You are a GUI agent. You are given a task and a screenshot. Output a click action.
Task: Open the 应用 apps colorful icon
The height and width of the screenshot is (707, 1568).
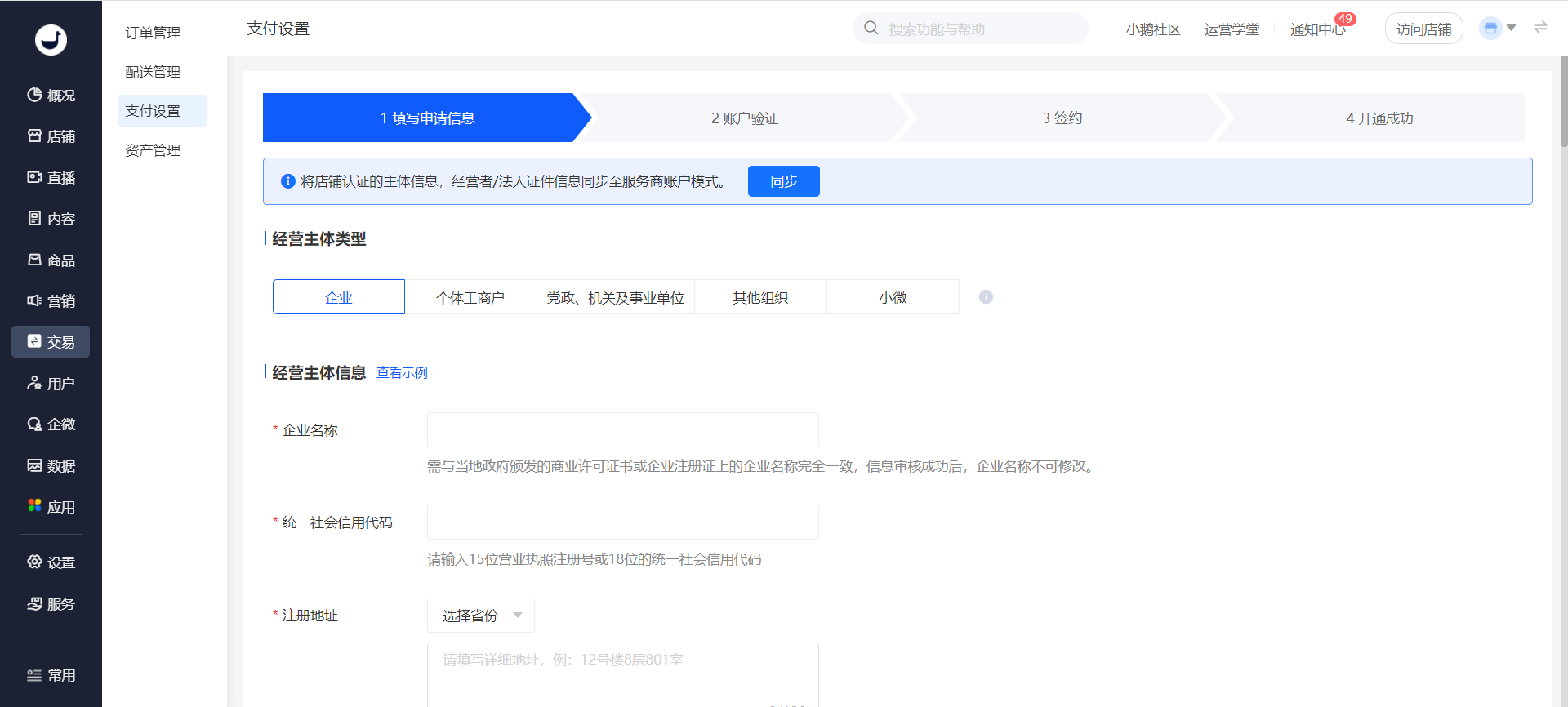(x=34, y=506)
